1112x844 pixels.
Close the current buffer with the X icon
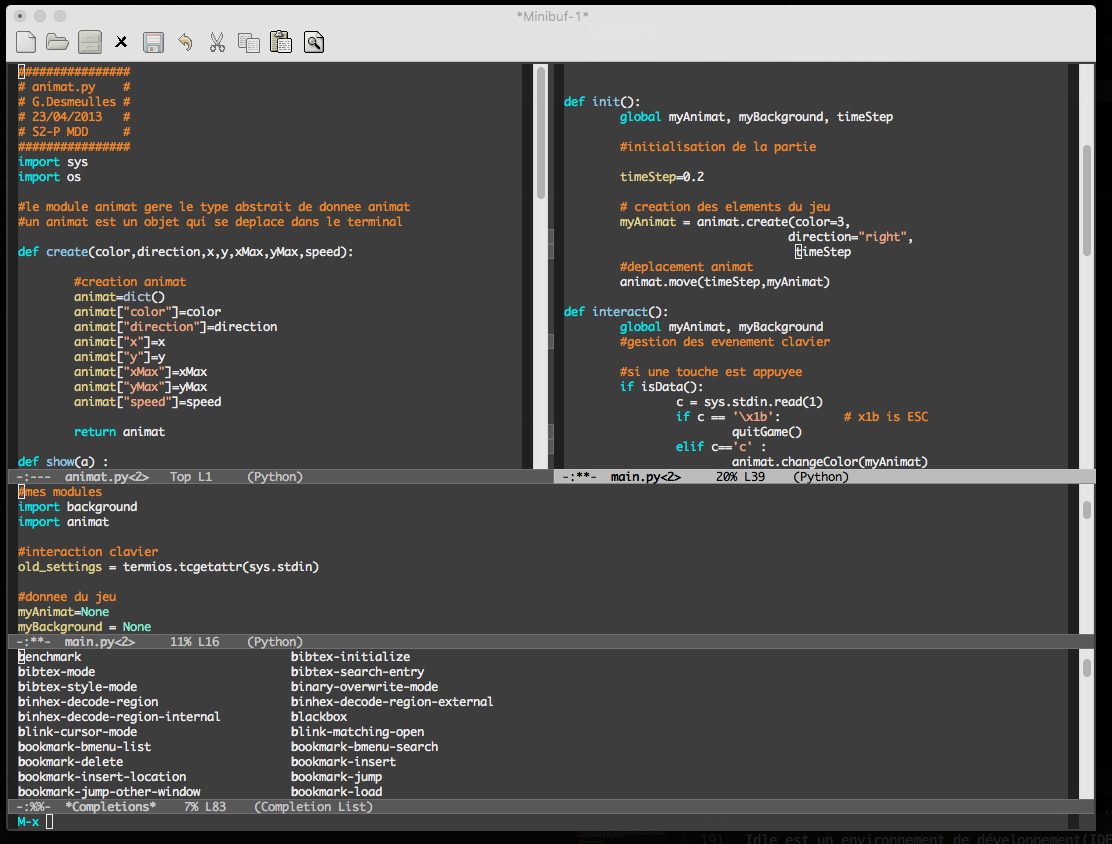click(121, 41)
